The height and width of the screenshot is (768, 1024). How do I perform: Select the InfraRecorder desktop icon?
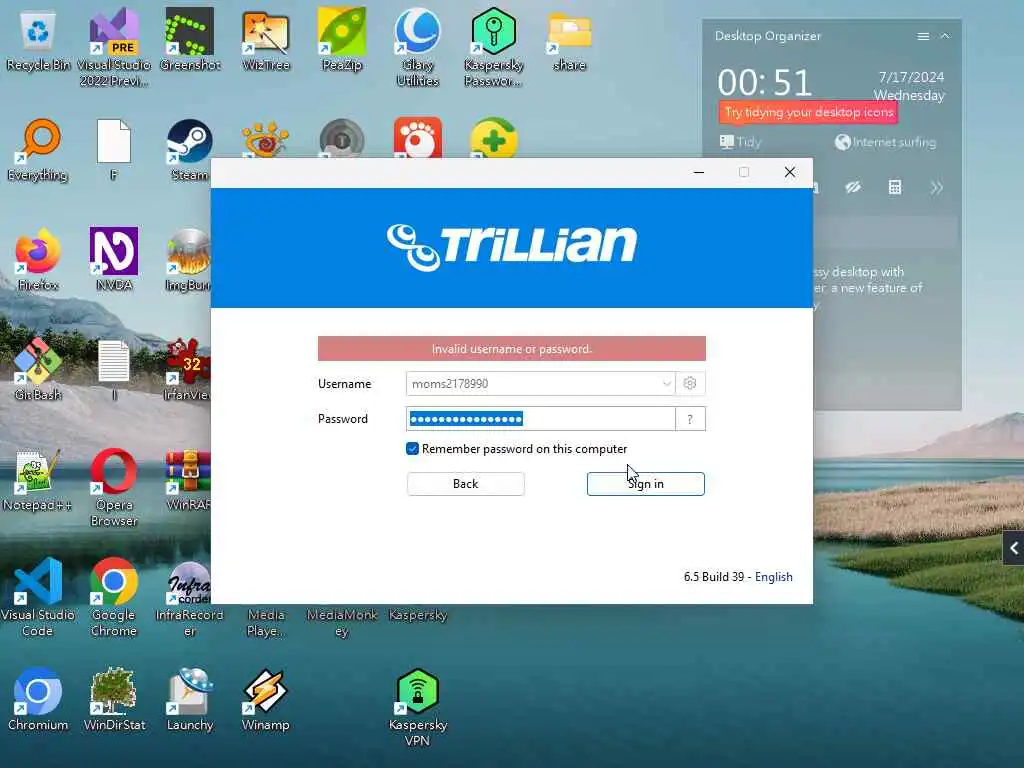pos(189,598)
